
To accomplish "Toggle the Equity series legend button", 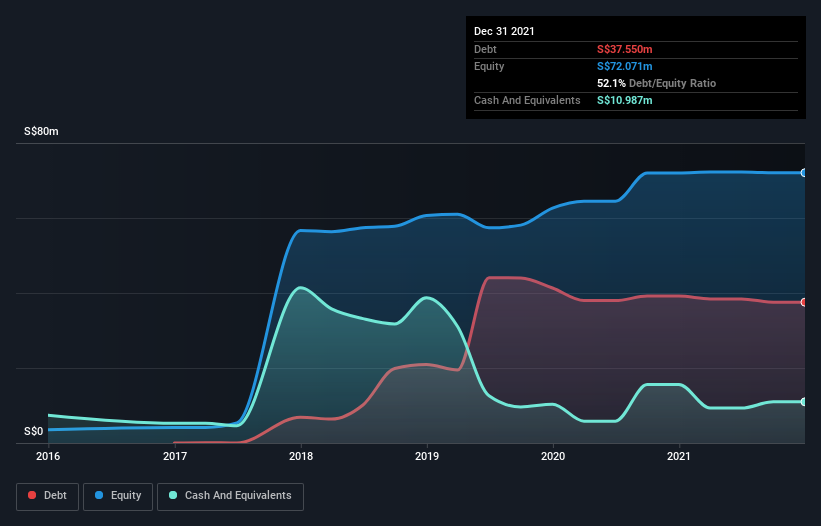I will pos(118,496).
